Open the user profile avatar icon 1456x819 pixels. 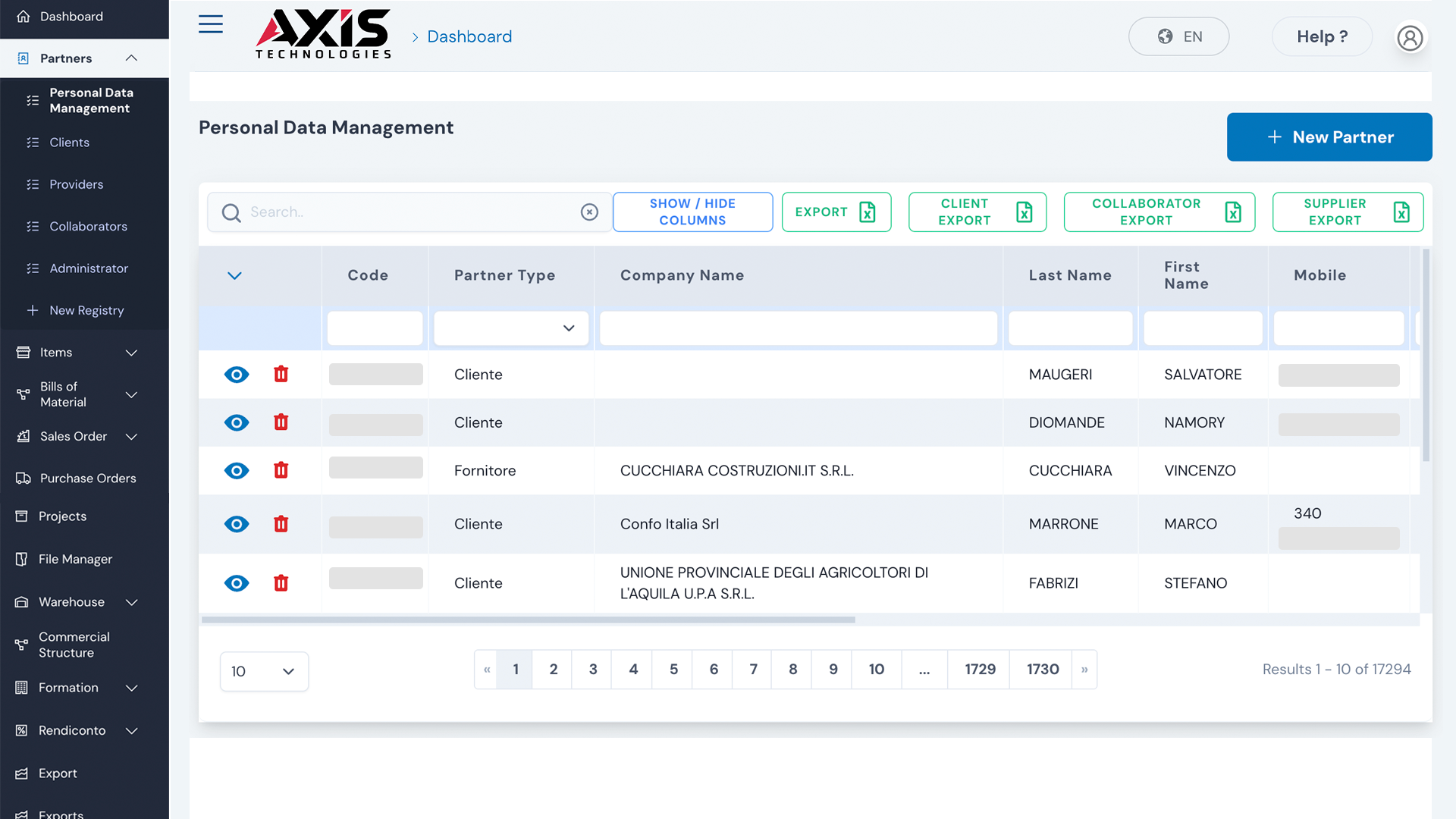point(1410,37)
